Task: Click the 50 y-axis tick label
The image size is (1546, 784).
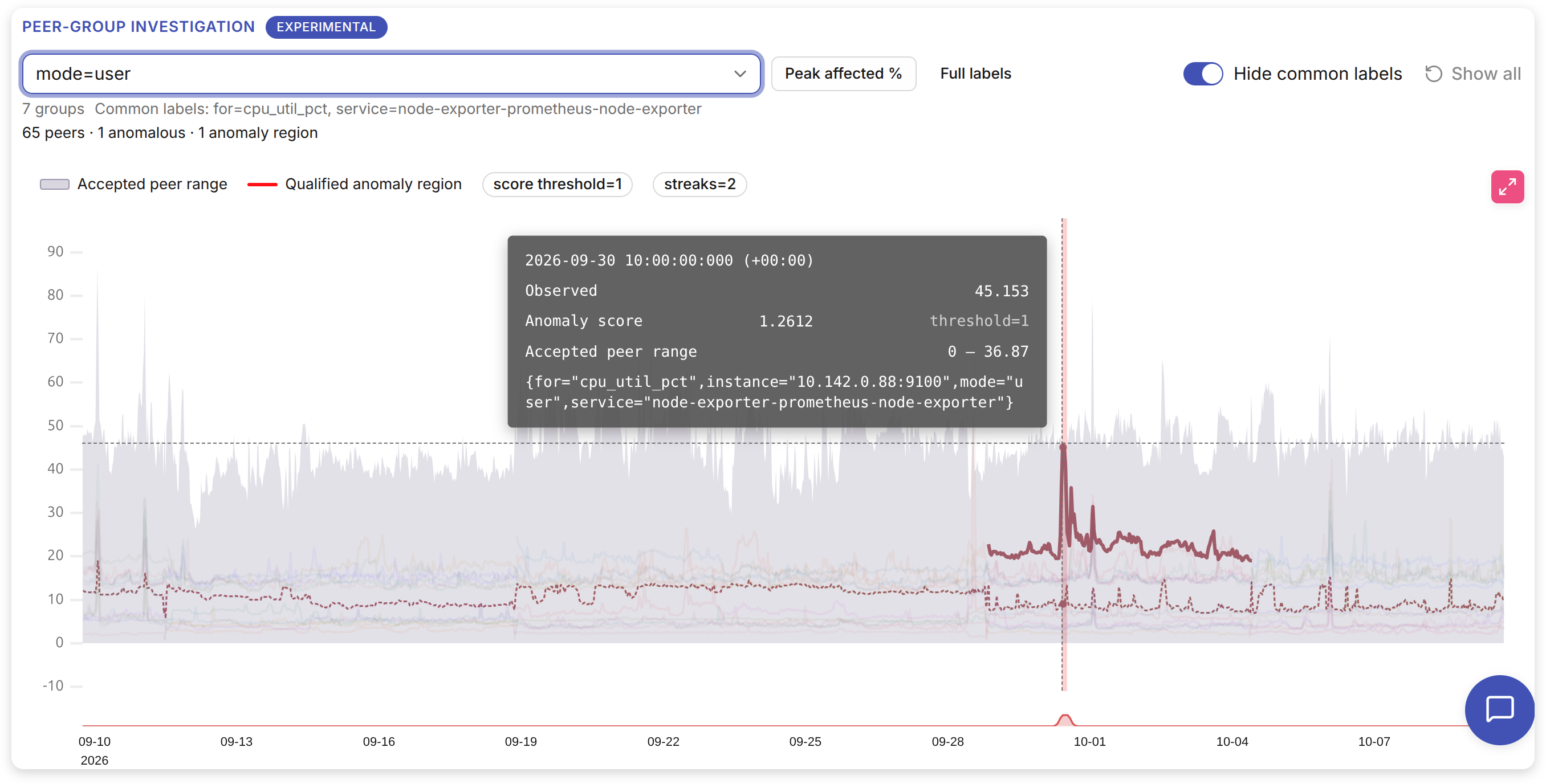Action: coord(55,425)
